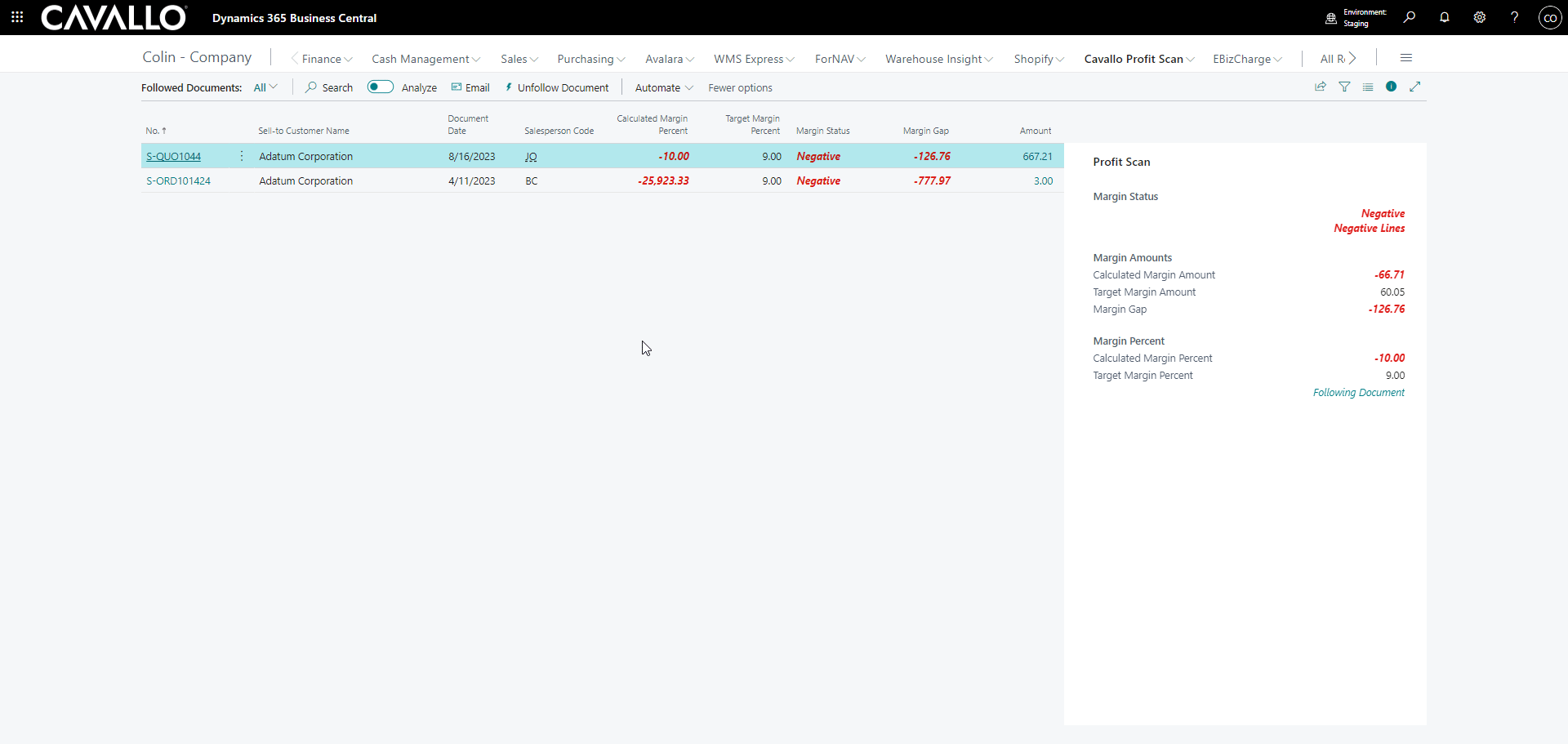
Task: Expand page with the arrows icon
Action: [x=1415, y=87]
